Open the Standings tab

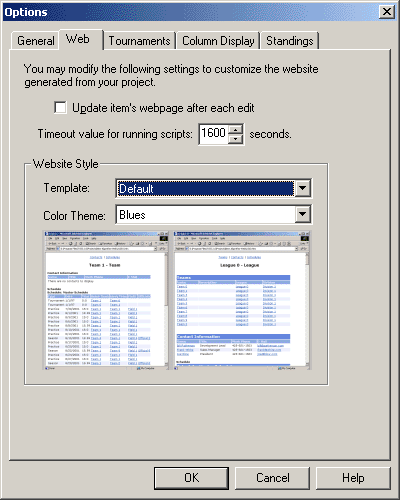(290, 41)
